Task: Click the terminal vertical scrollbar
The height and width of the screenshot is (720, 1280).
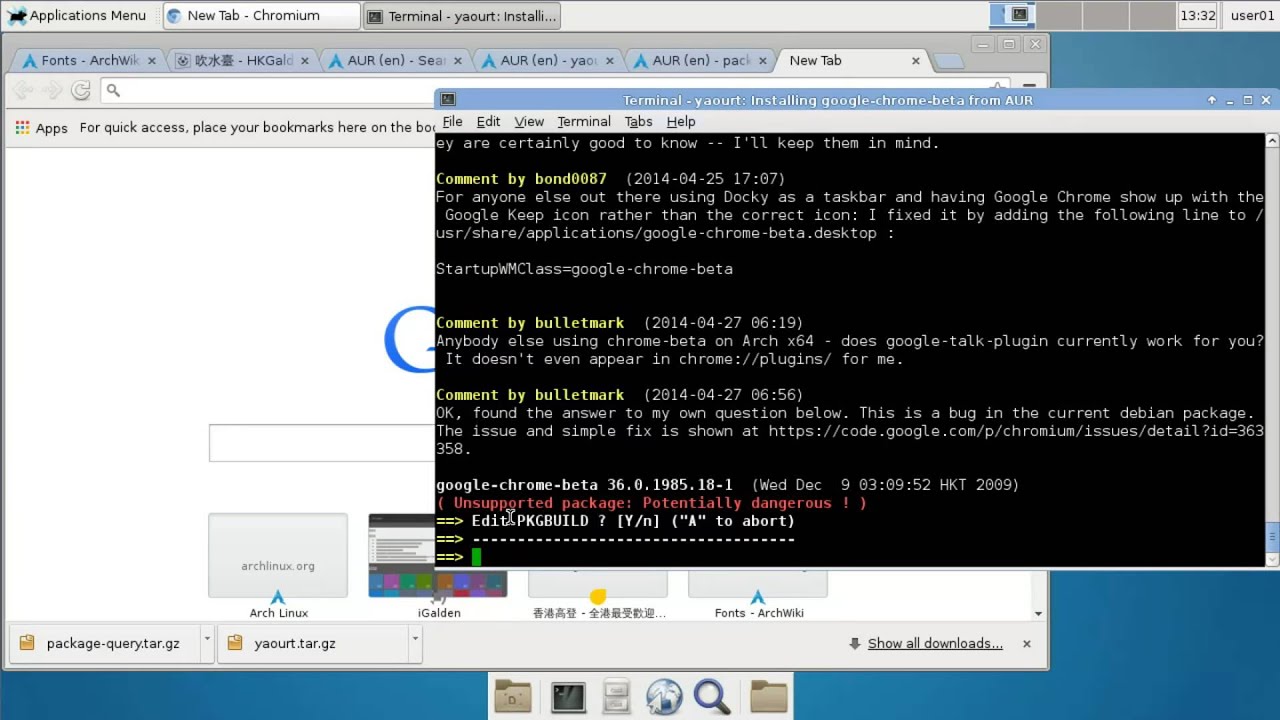Action: (x=1272, y=350)
